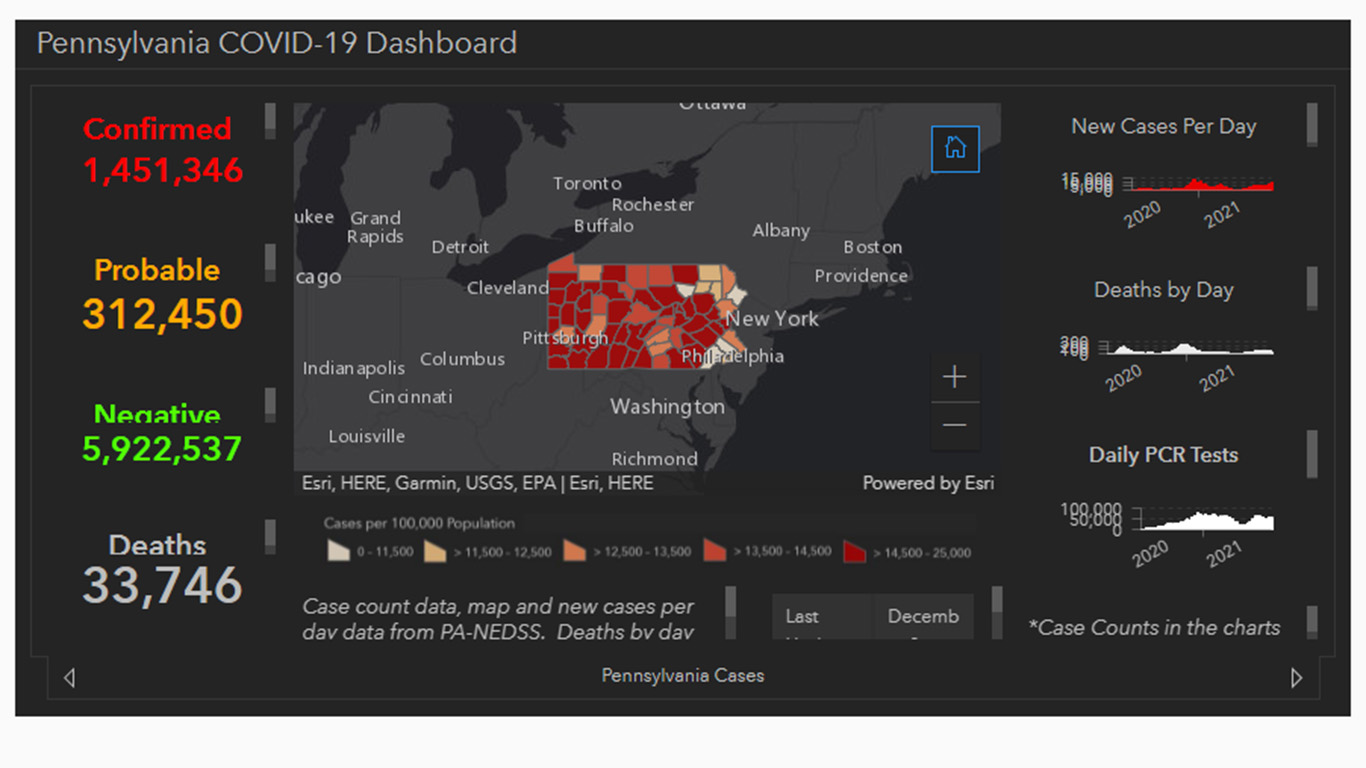Click the home default extent icon on map
The image size is (1366, 768).
point(955,148)
